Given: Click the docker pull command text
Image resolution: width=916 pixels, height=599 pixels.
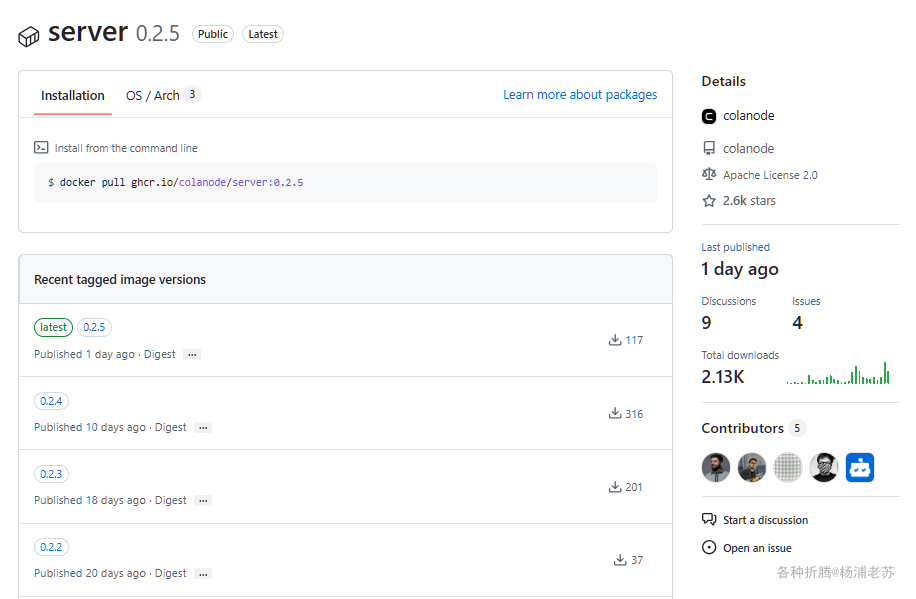Looking at the screenshot, I should (175, 182).
